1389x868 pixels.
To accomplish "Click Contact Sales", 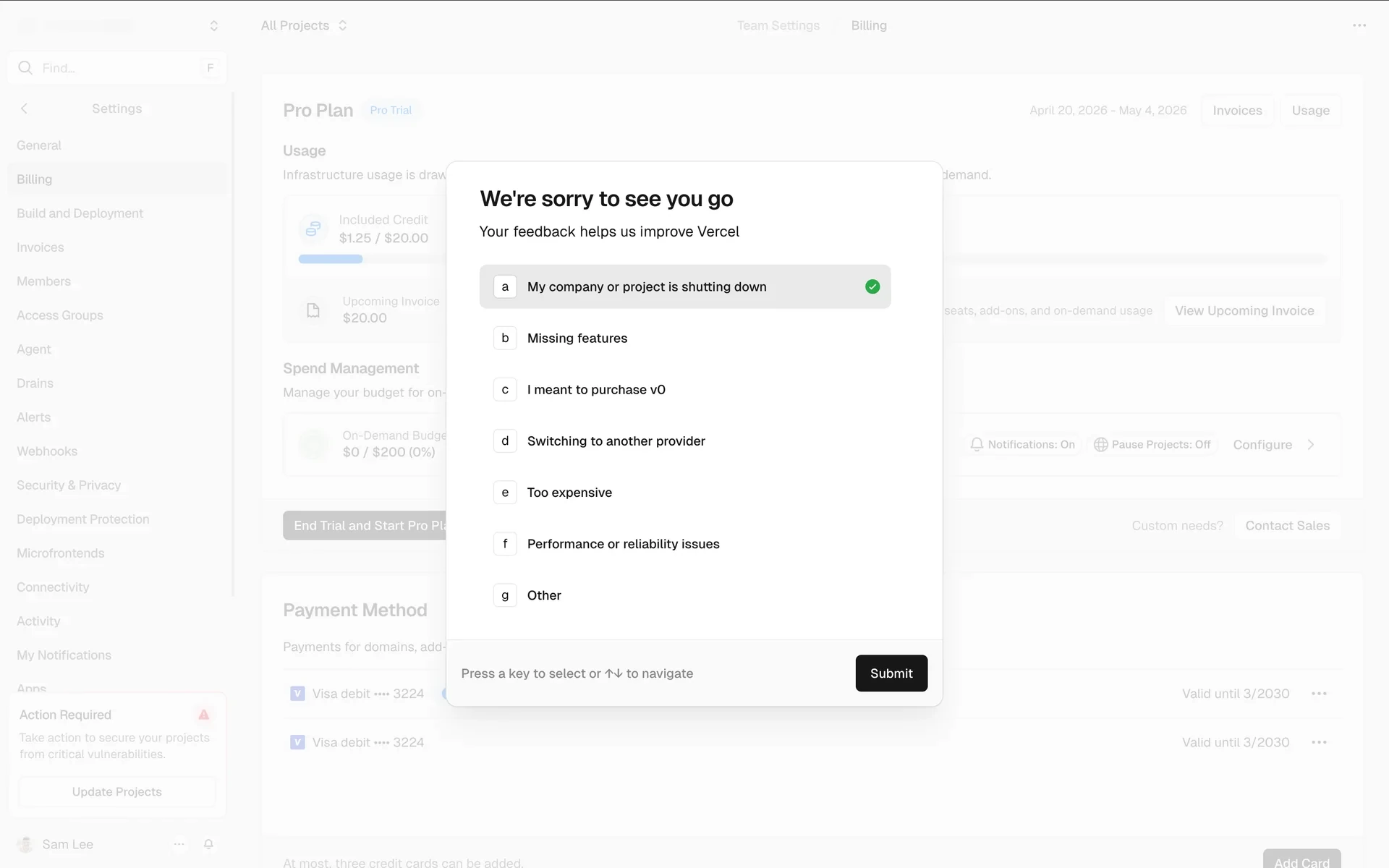I will click(1287, 526).
